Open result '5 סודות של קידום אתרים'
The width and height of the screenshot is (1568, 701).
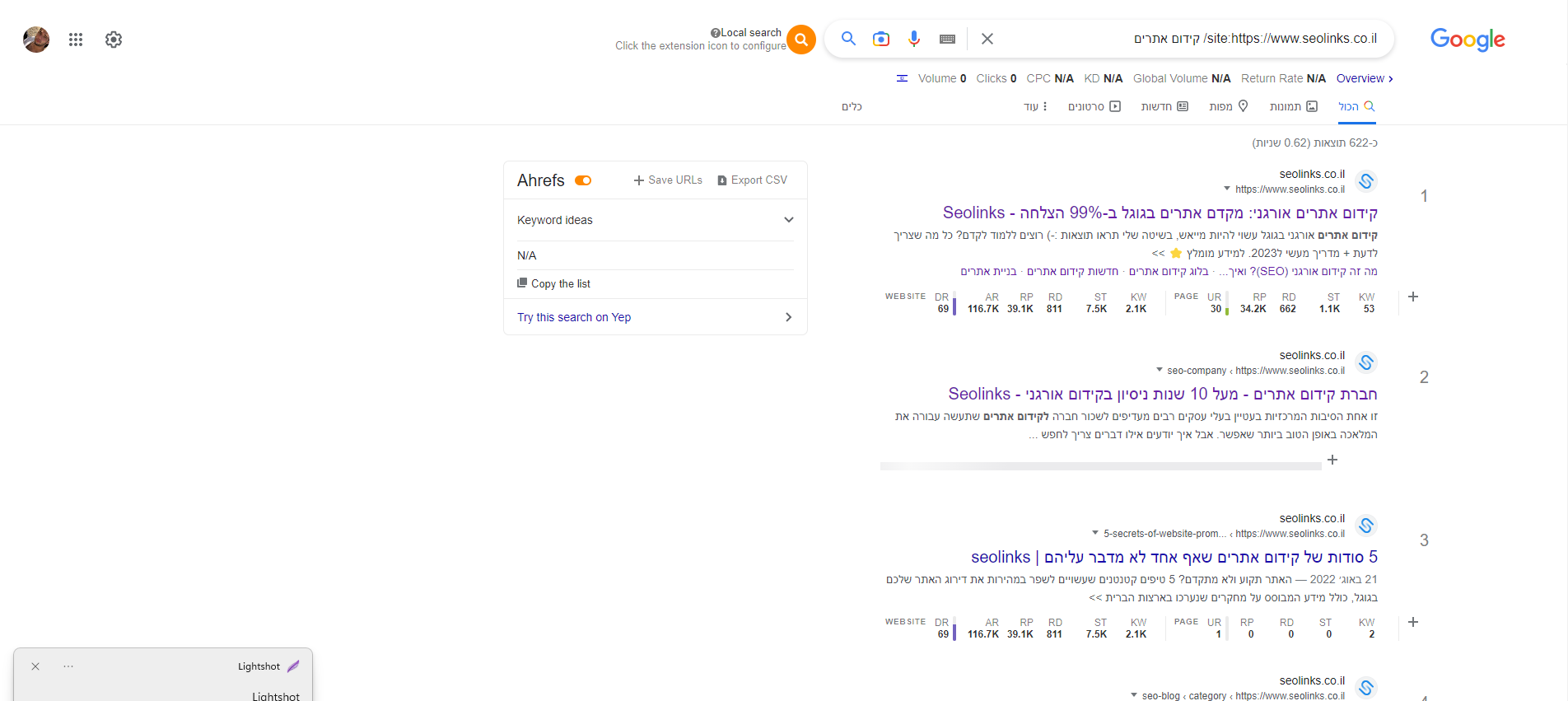click(x=1174, y=557)
